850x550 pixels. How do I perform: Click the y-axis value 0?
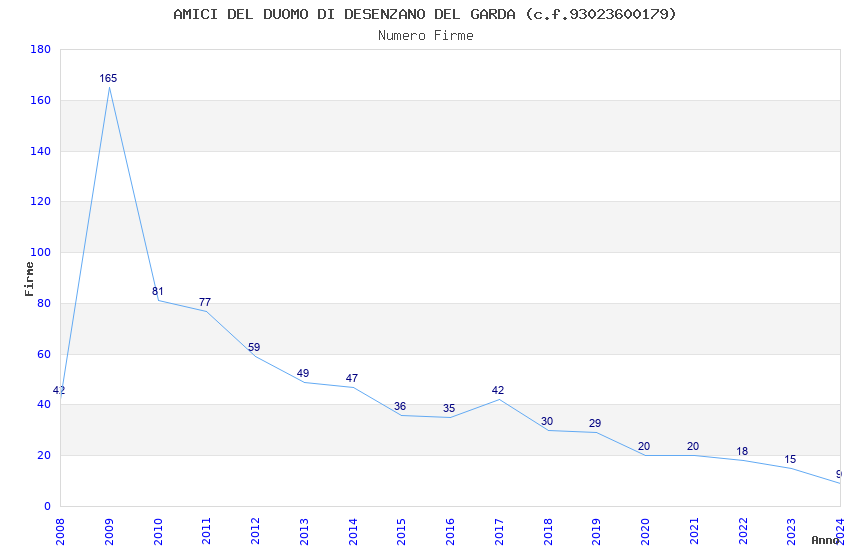tap(47, 506)
